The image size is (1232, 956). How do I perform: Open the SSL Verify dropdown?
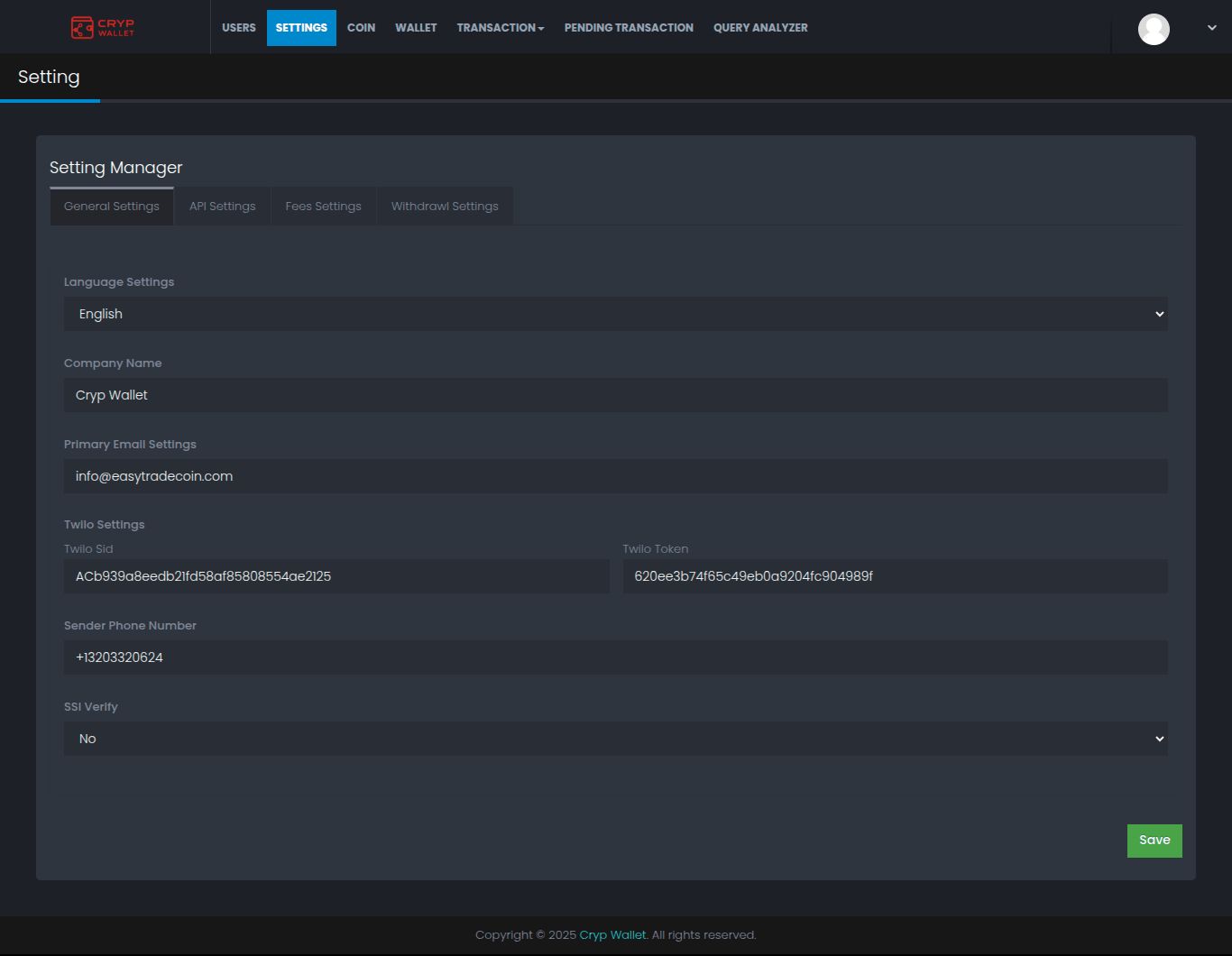pos(615,739)
